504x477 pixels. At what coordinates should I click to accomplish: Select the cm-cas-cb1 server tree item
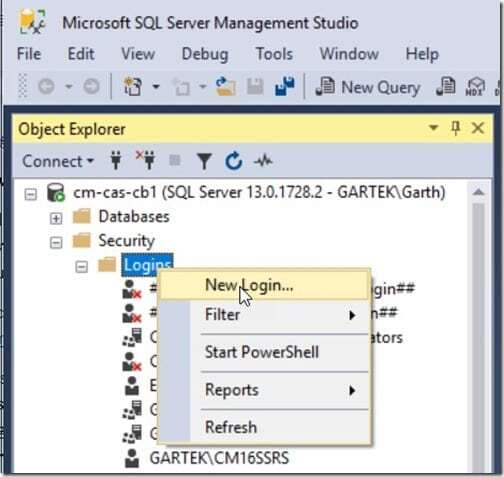(259, 193)
